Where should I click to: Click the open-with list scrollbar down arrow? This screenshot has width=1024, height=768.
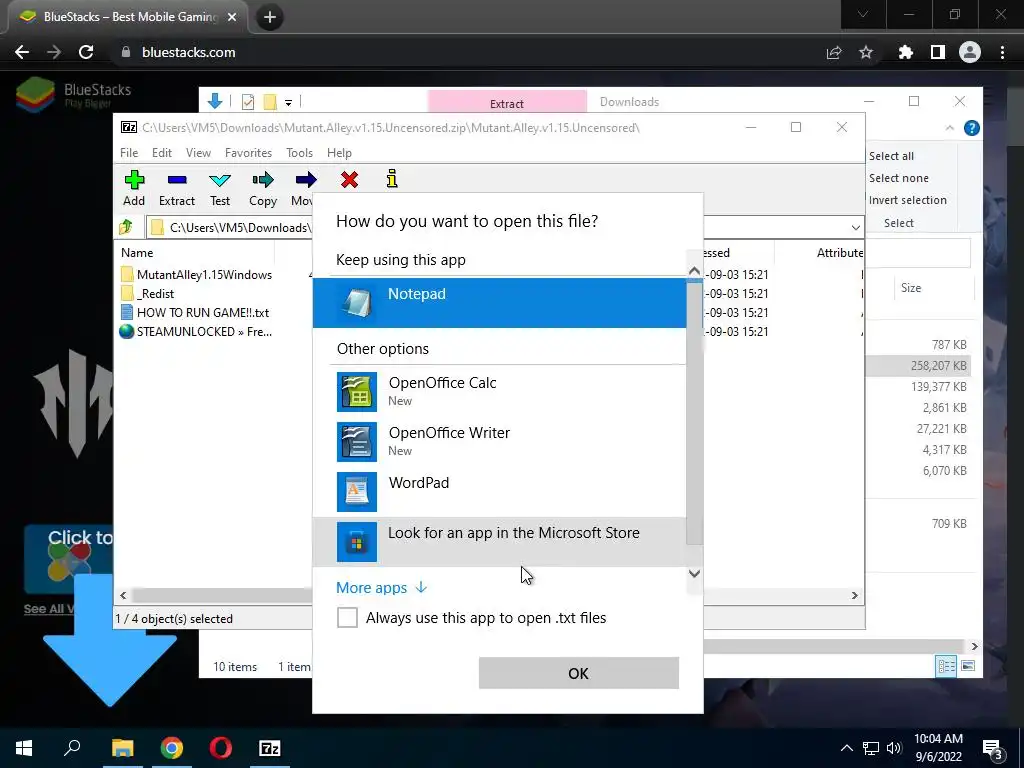click(694, 574)
